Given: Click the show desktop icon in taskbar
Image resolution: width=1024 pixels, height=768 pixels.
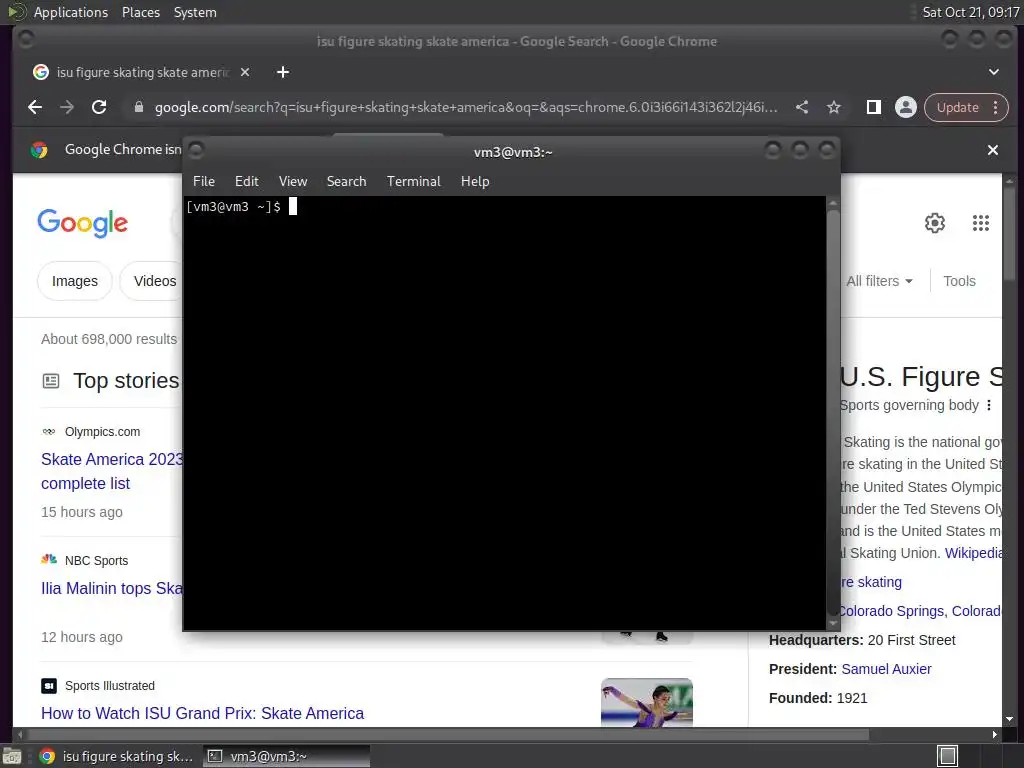Looking at the screenshot, I should [12, 756].
